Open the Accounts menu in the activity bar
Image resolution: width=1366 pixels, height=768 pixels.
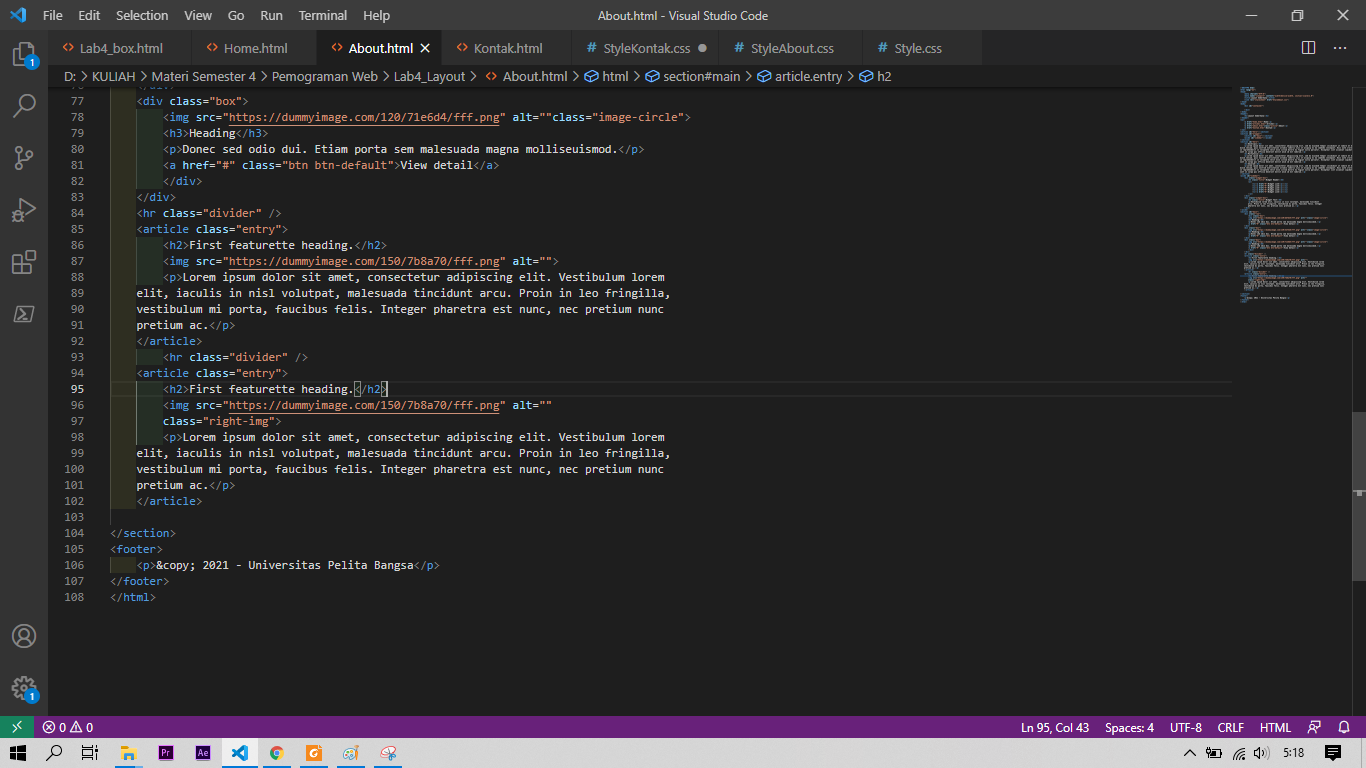pos(24,635)
